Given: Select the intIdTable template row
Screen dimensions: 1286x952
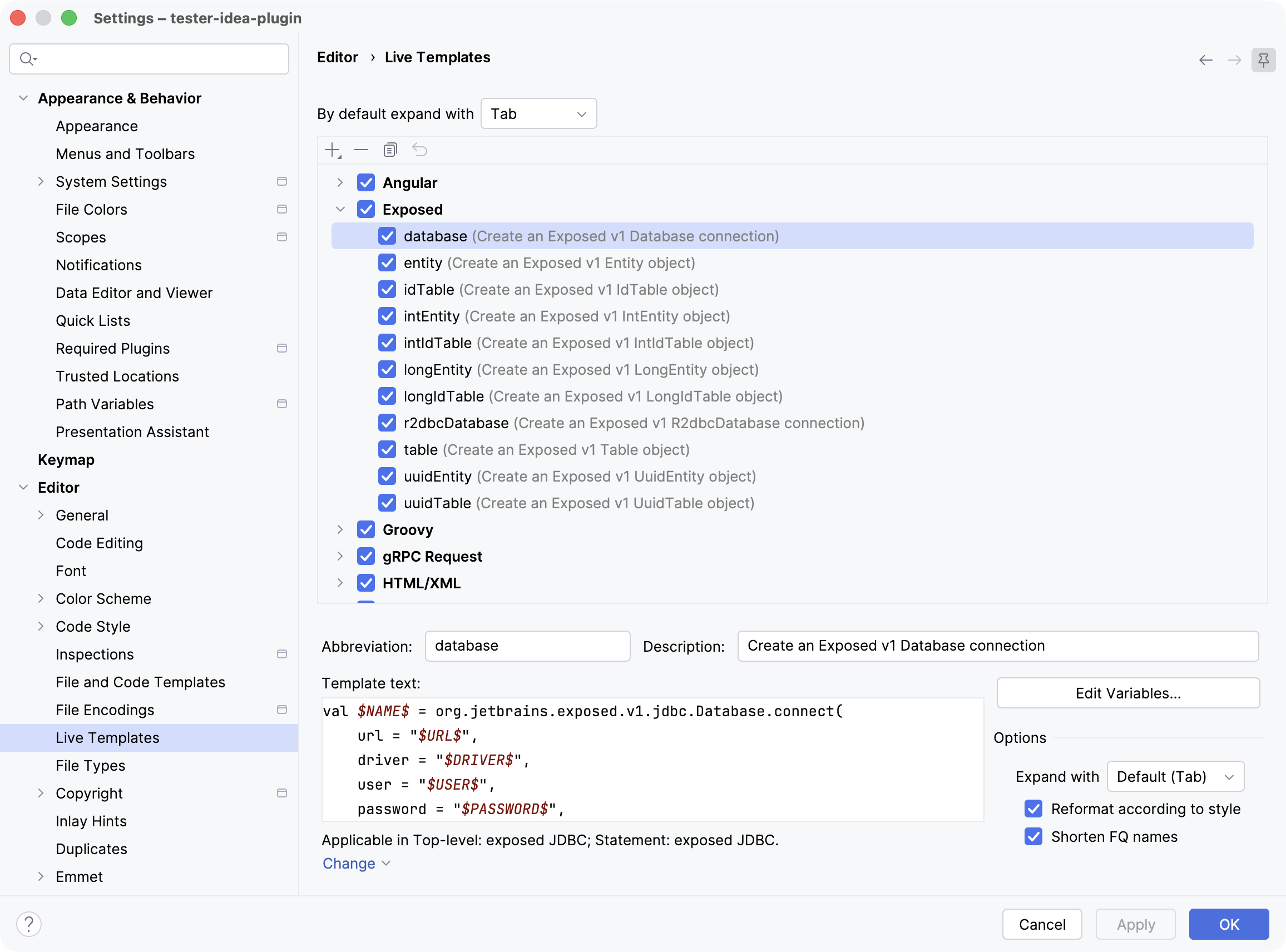Looking at the screenshot, I should coord(792,343).
